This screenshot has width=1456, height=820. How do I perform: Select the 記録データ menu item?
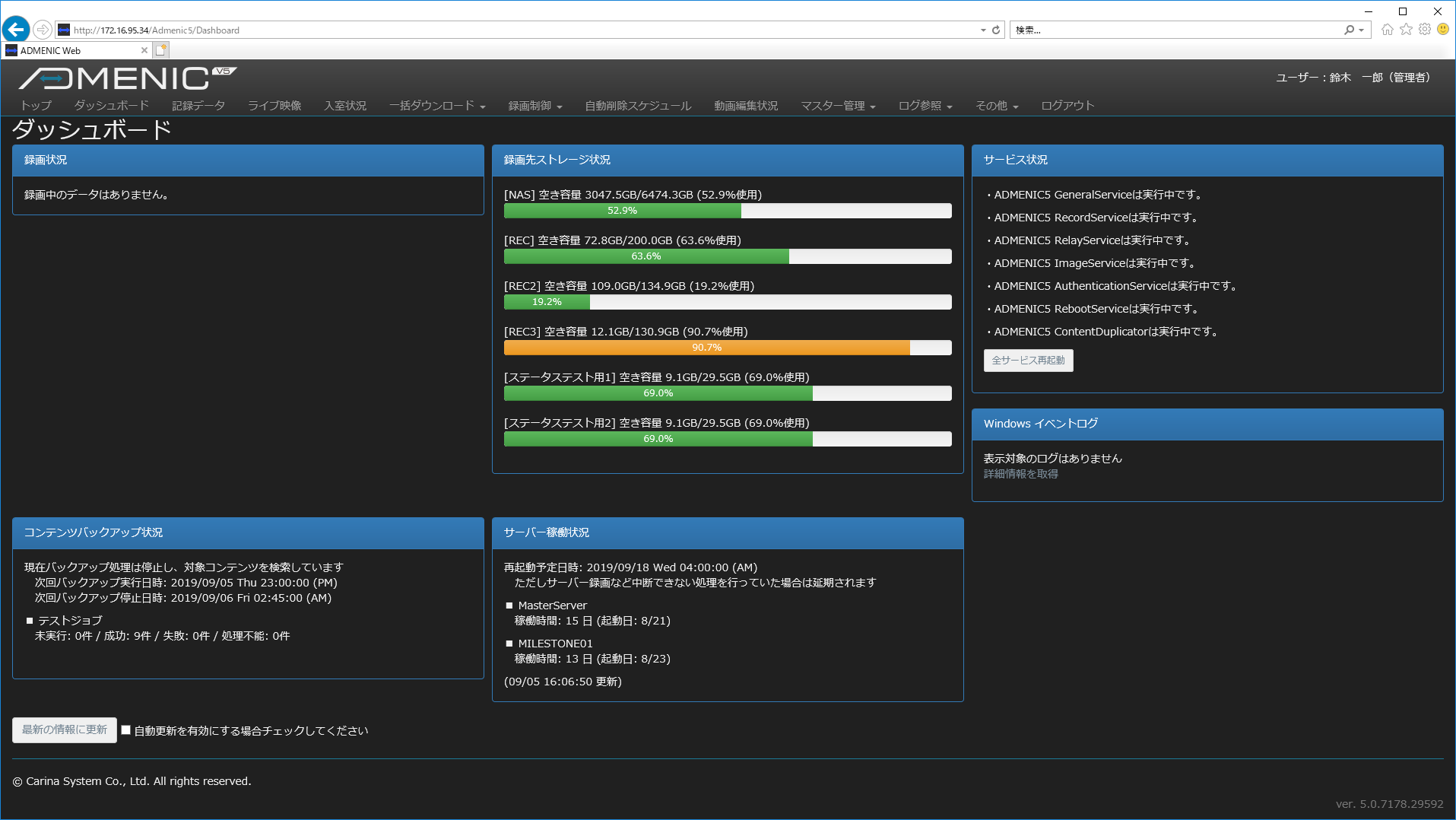[198, 106]
